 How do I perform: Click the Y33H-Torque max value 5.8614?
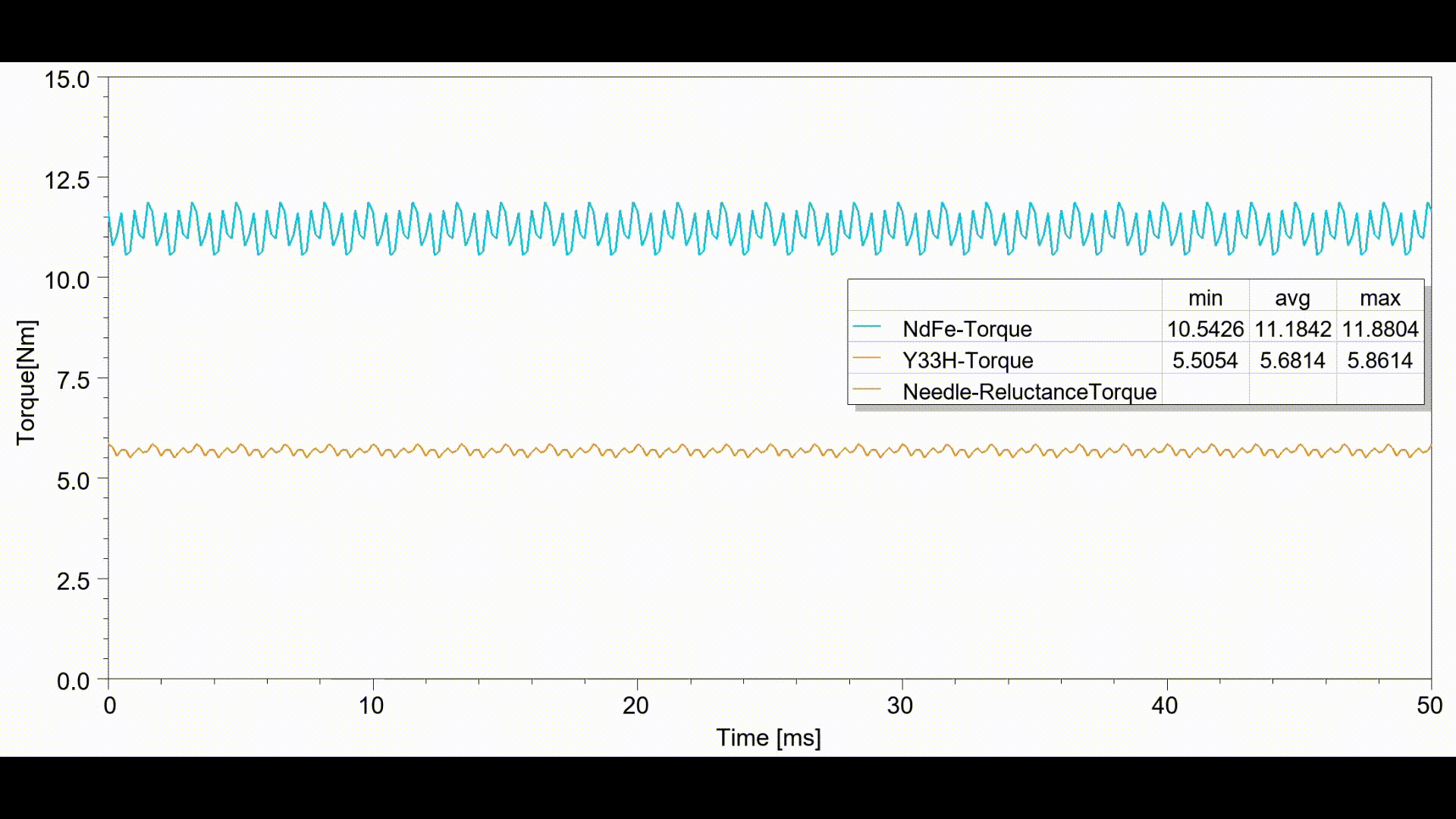1379,360
